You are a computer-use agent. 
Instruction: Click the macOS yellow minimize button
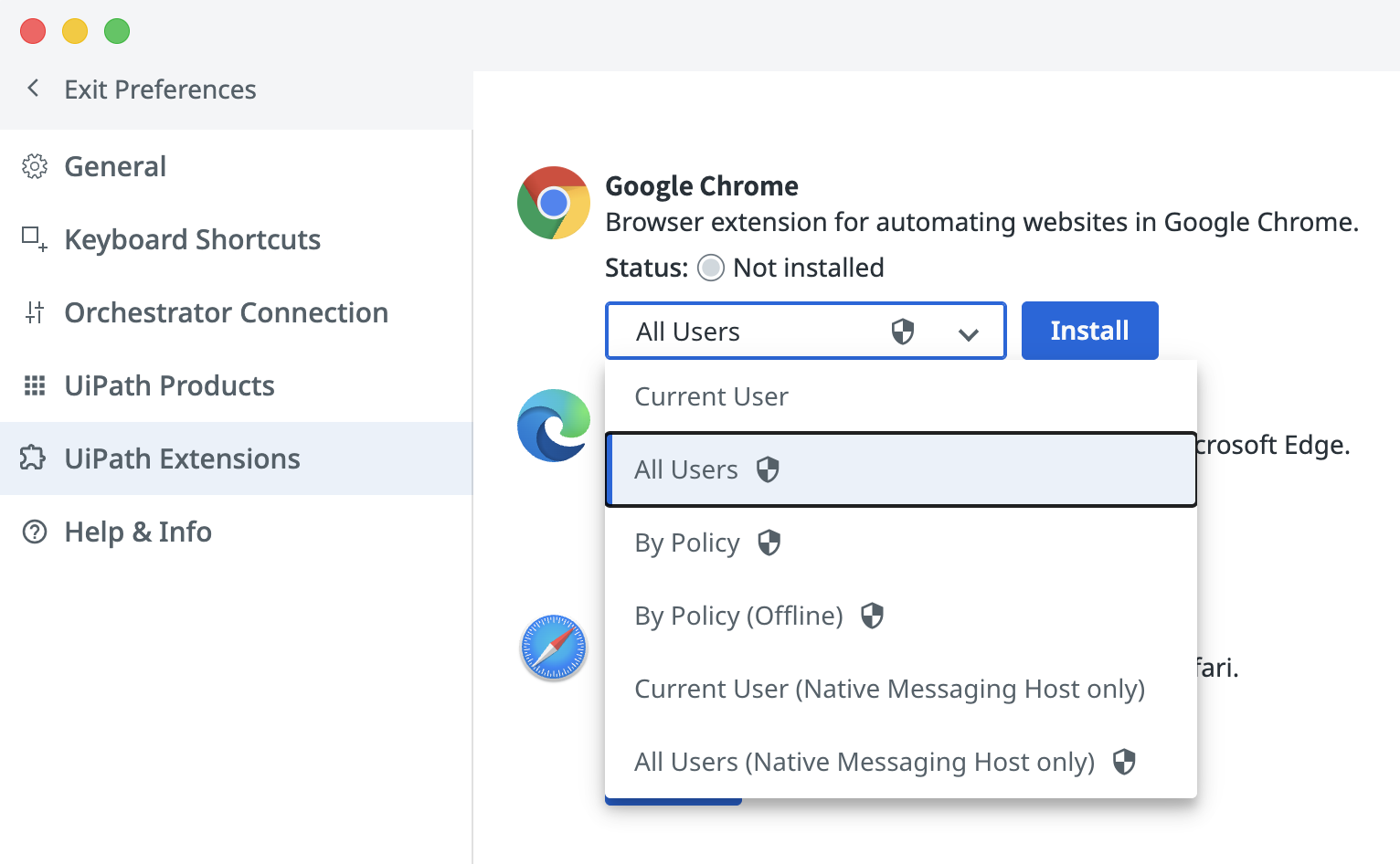pyautogui.click(x=75, y=31)
